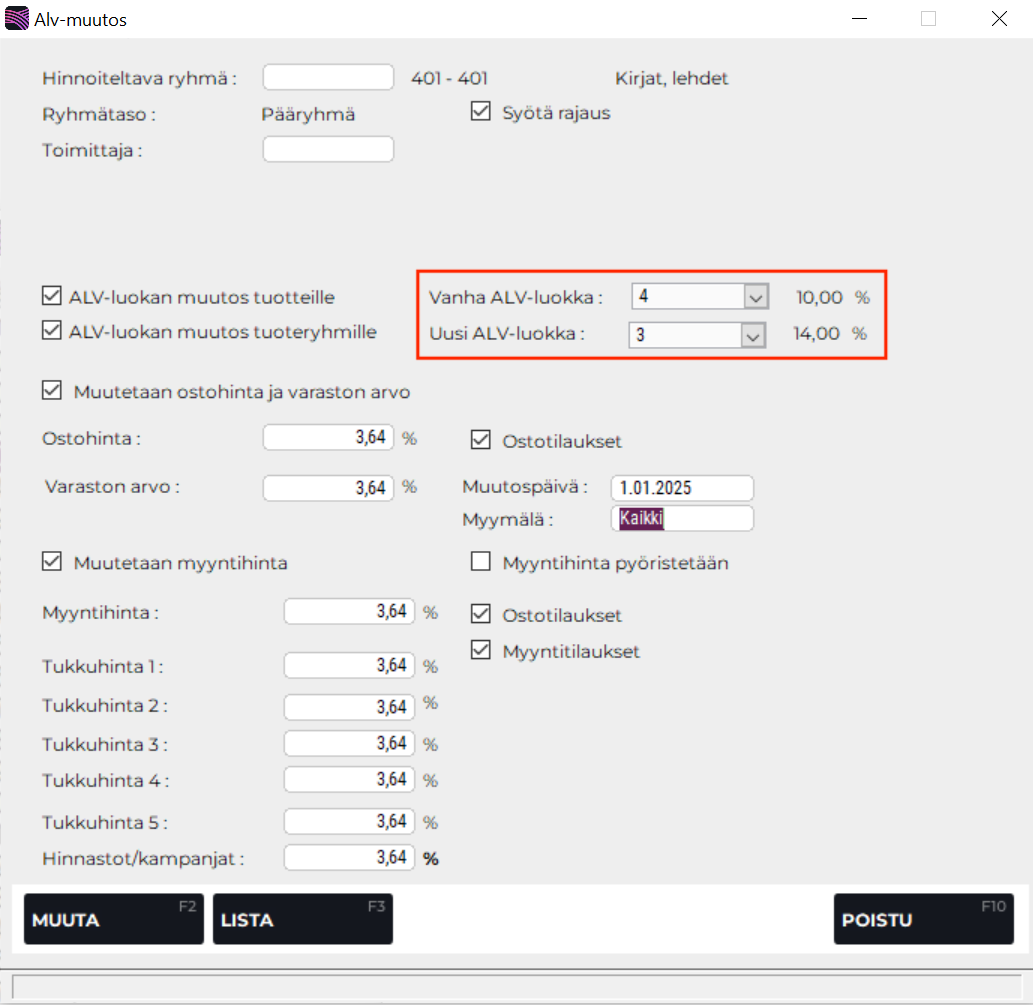Close the Alv-muutos window
Viewport: 1033px width, 1005px height.
click(x=998, y=19)
